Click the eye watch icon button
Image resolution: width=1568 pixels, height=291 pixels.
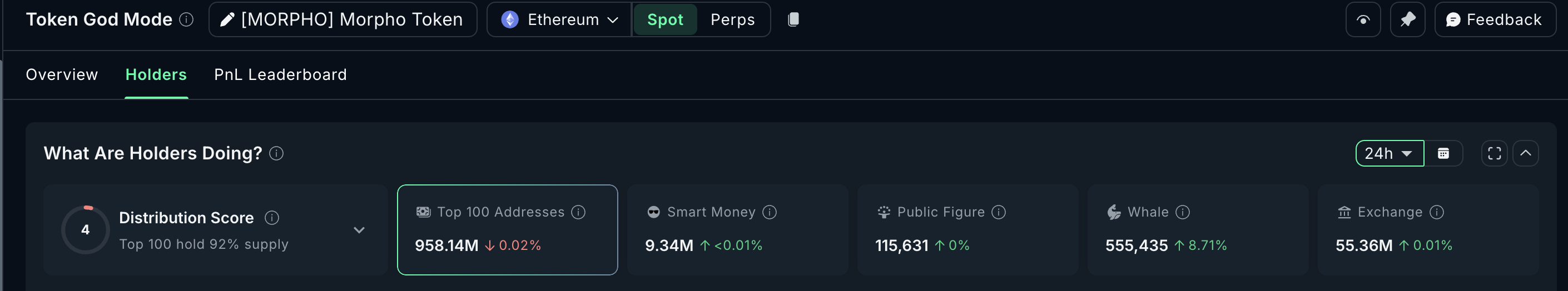1363,20
